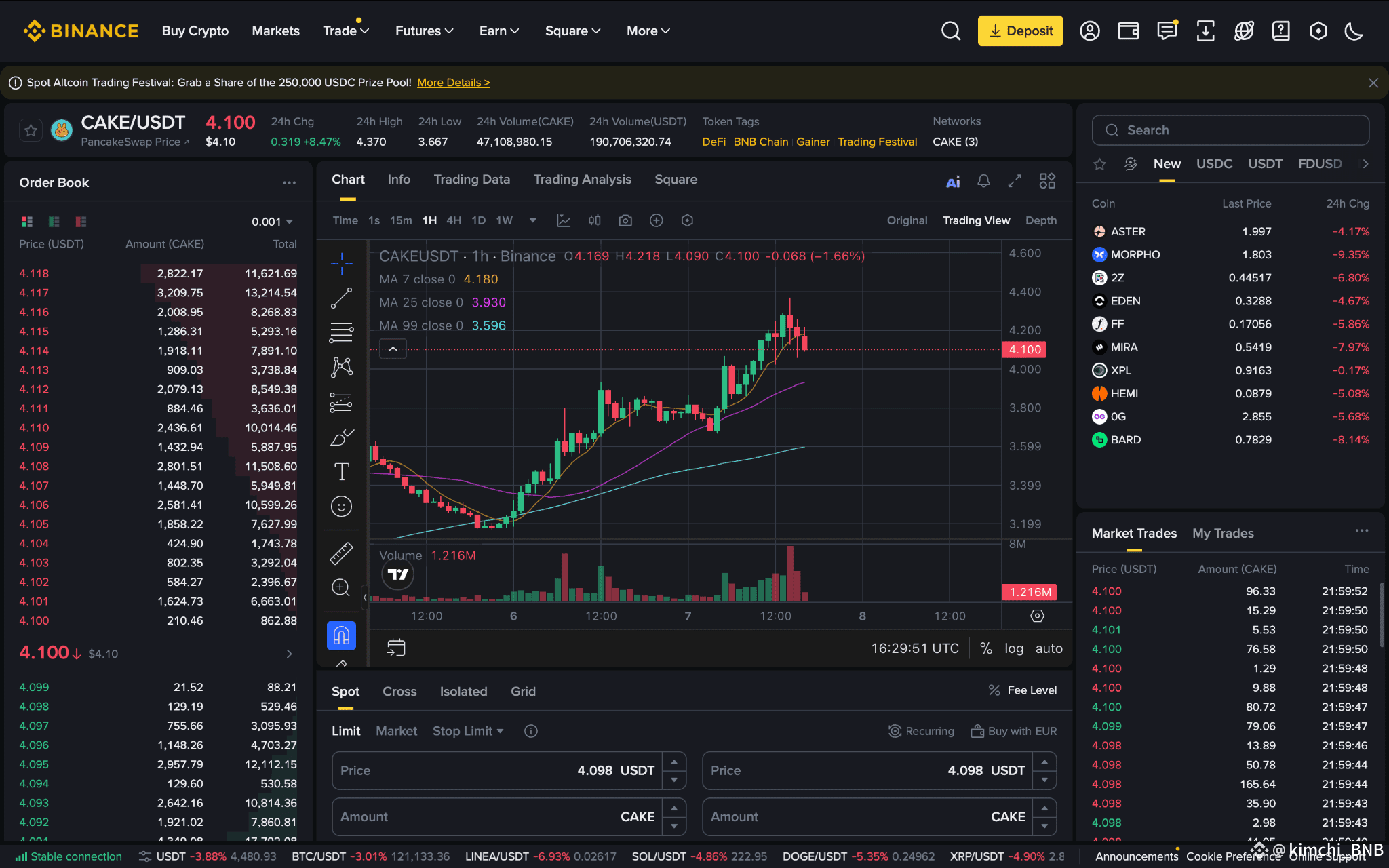Viewport: 1389px width, 868px height.
Task: Open the orders chat icon in the header
Action: point(1167,31)
